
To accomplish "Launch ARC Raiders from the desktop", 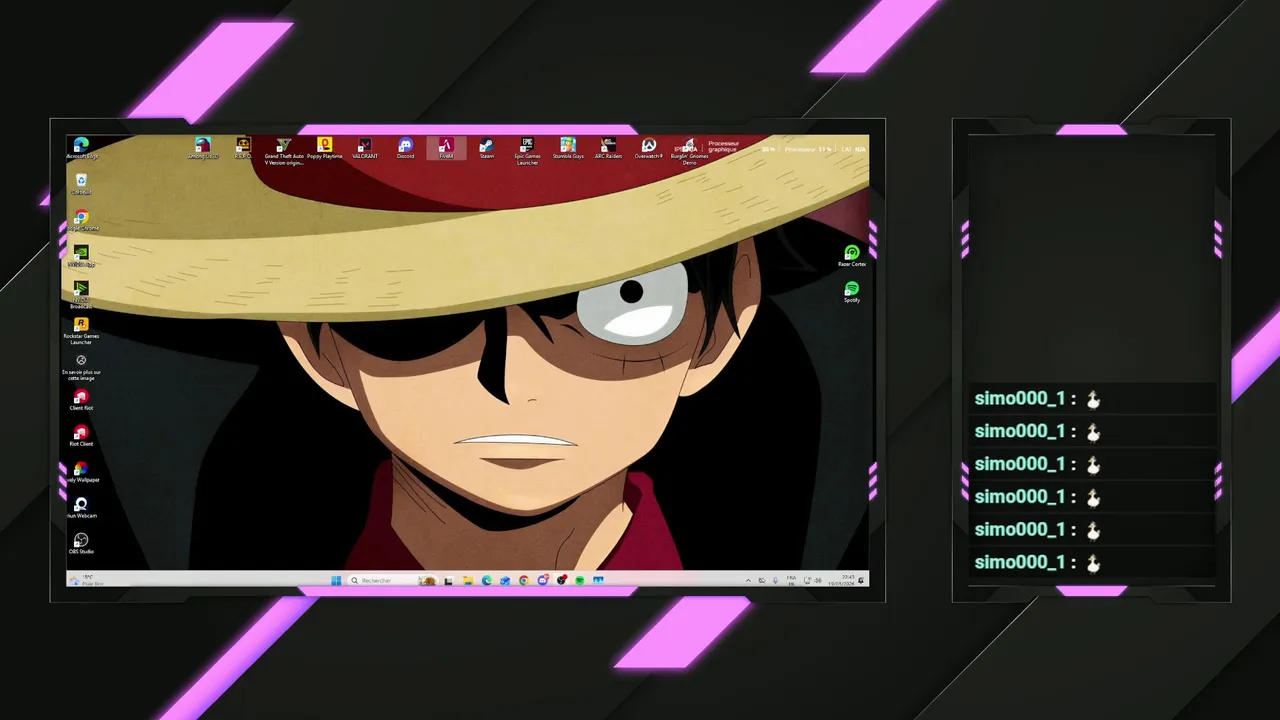I will tap(608, 148).
